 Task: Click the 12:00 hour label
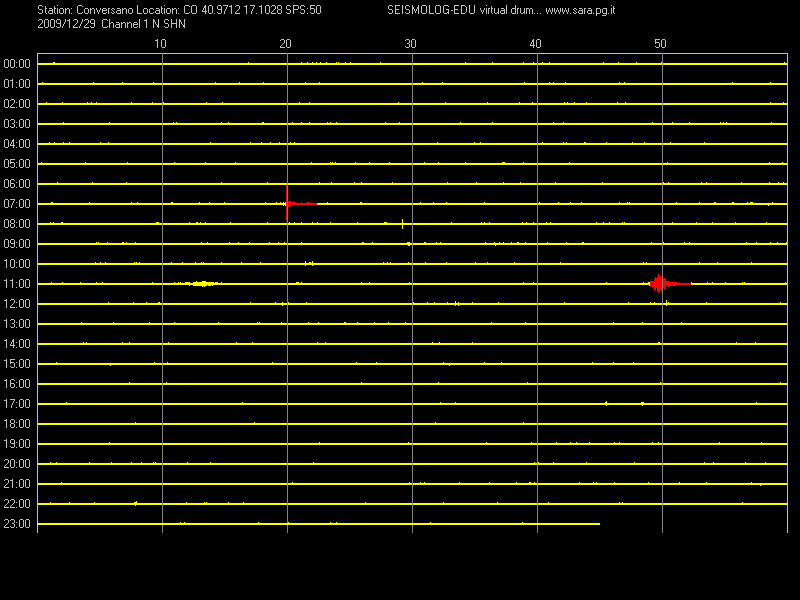17,304
